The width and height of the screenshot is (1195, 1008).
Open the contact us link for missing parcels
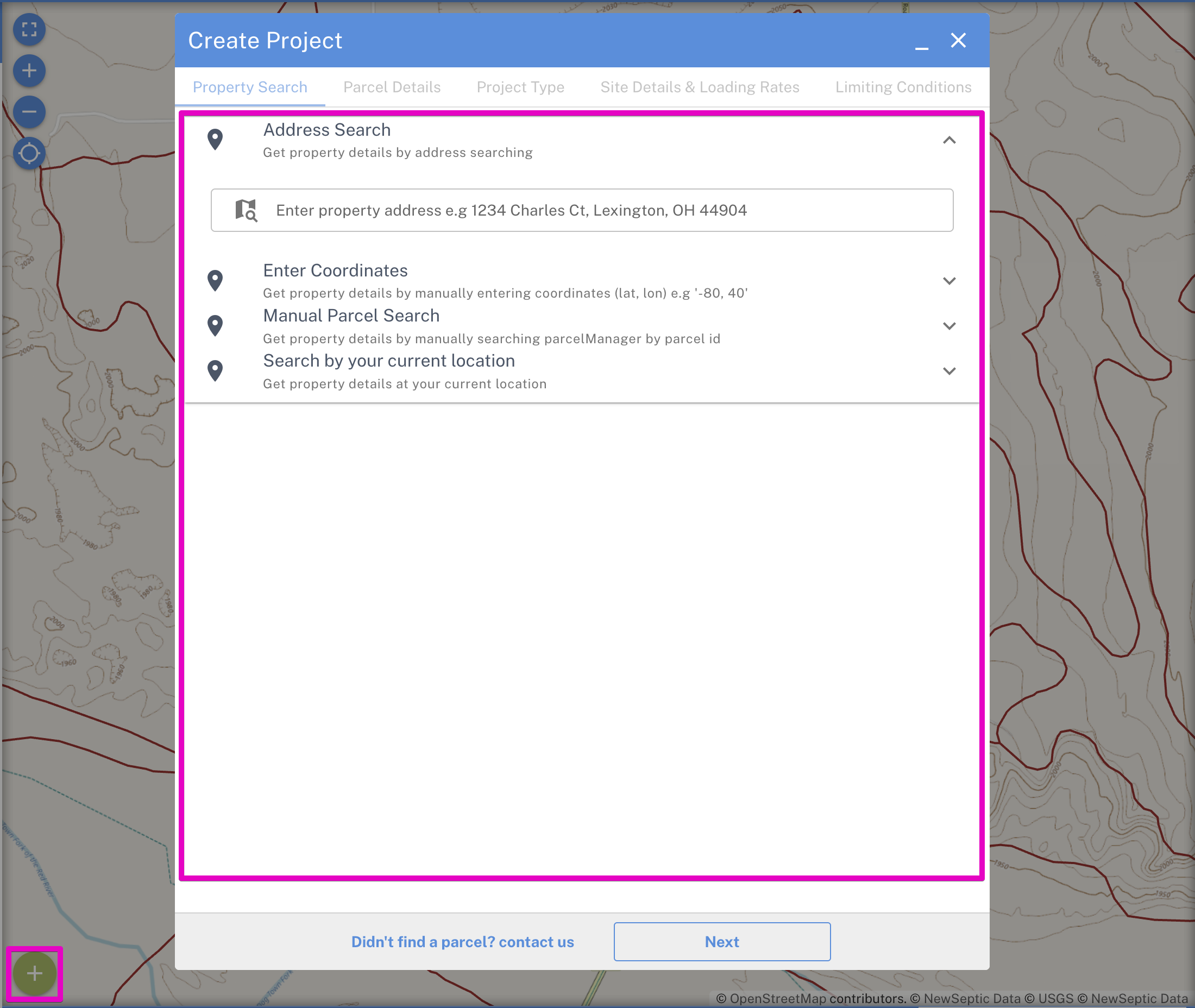(x=463, y=942)
